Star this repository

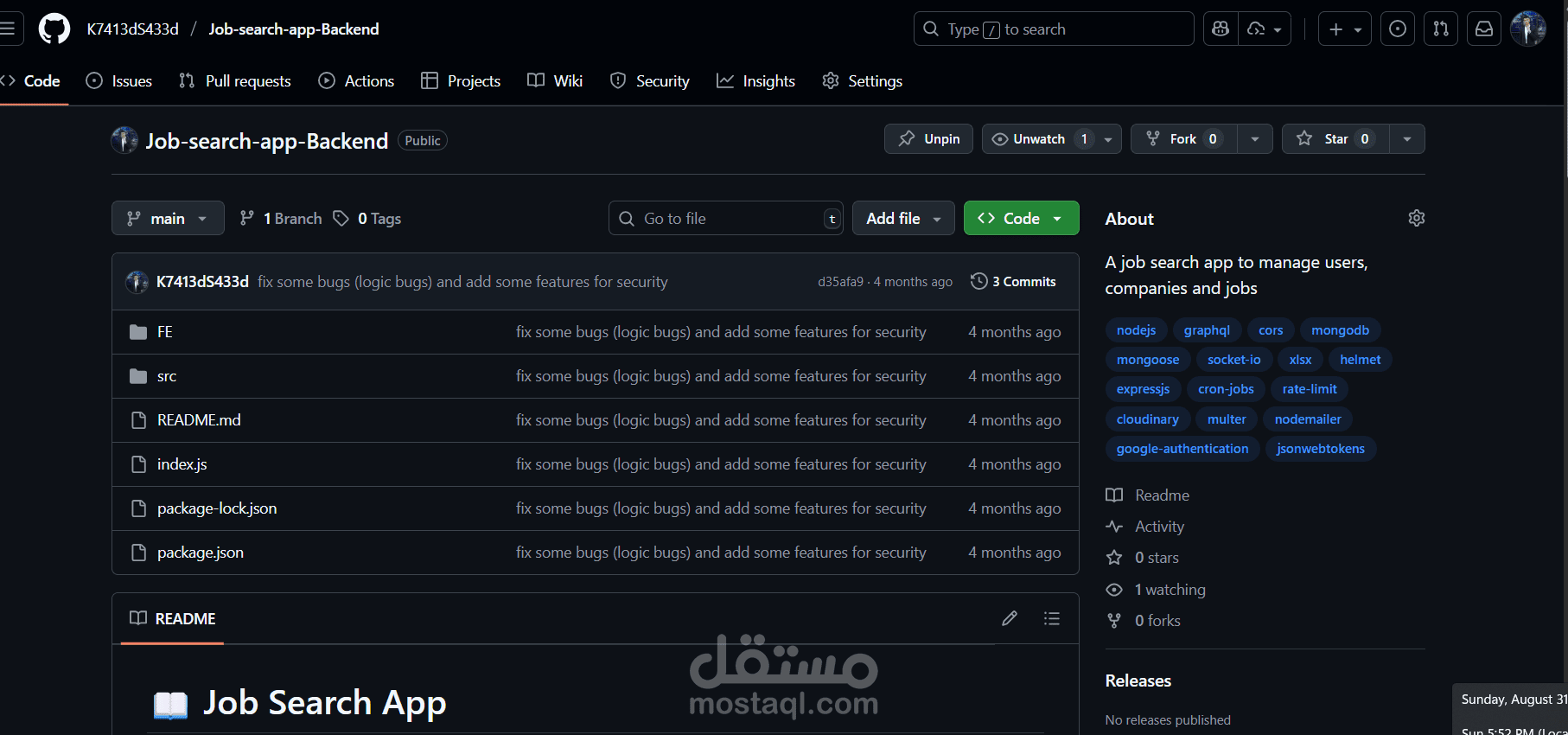(x=1335, y=139)
